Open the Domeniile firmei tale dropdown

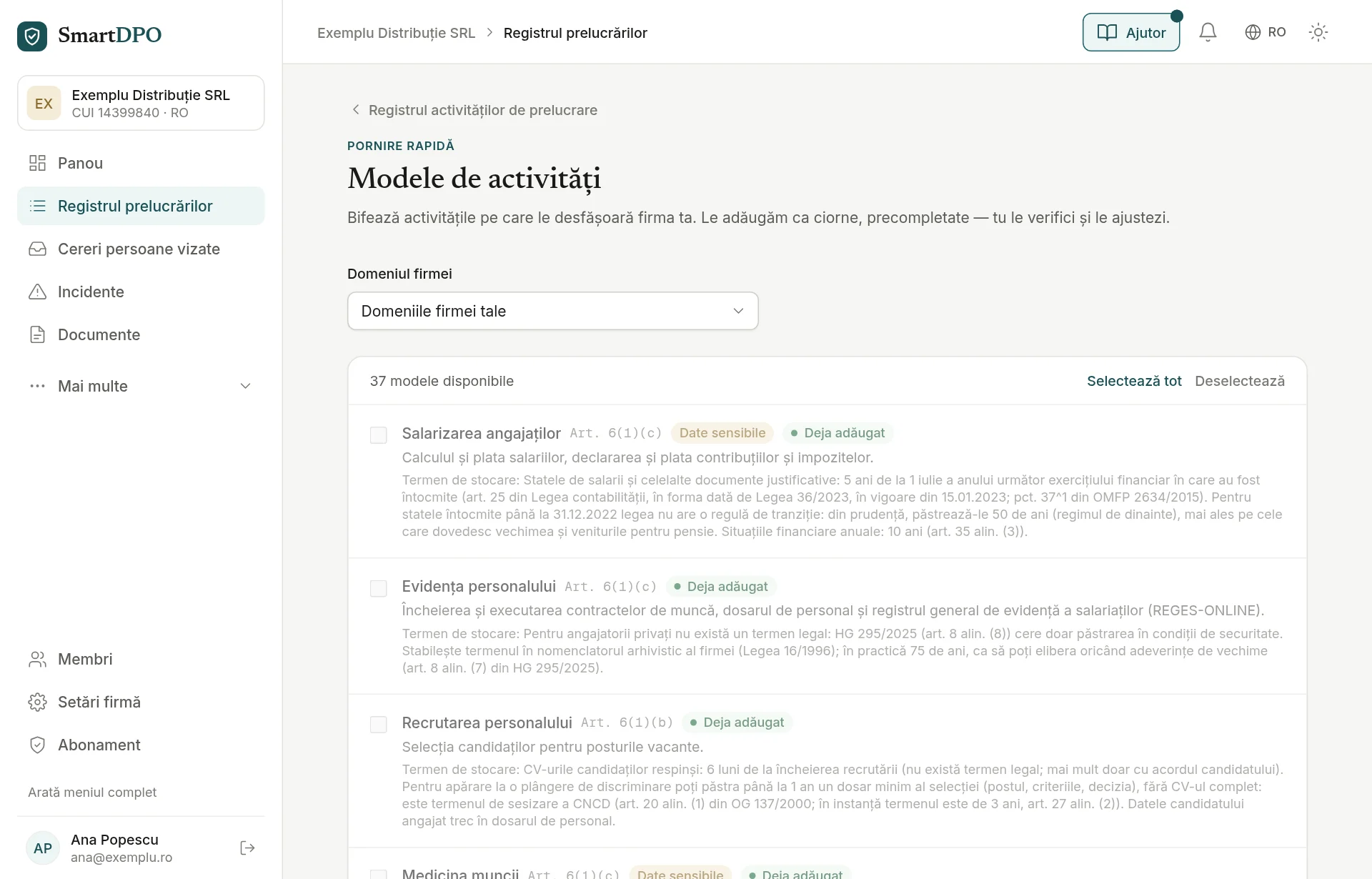(552, 311)
